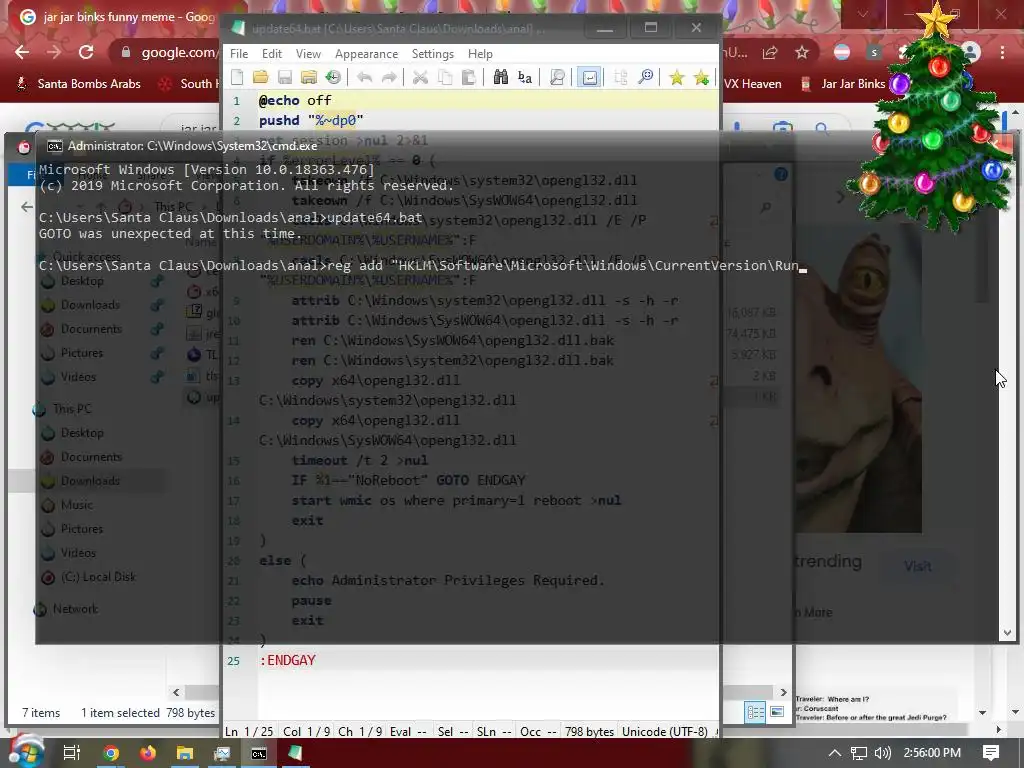Viewport: 1024px width, 768px height.
Task: Switch to Notepad3 taskbar button
Action: (x=295, y=753)
